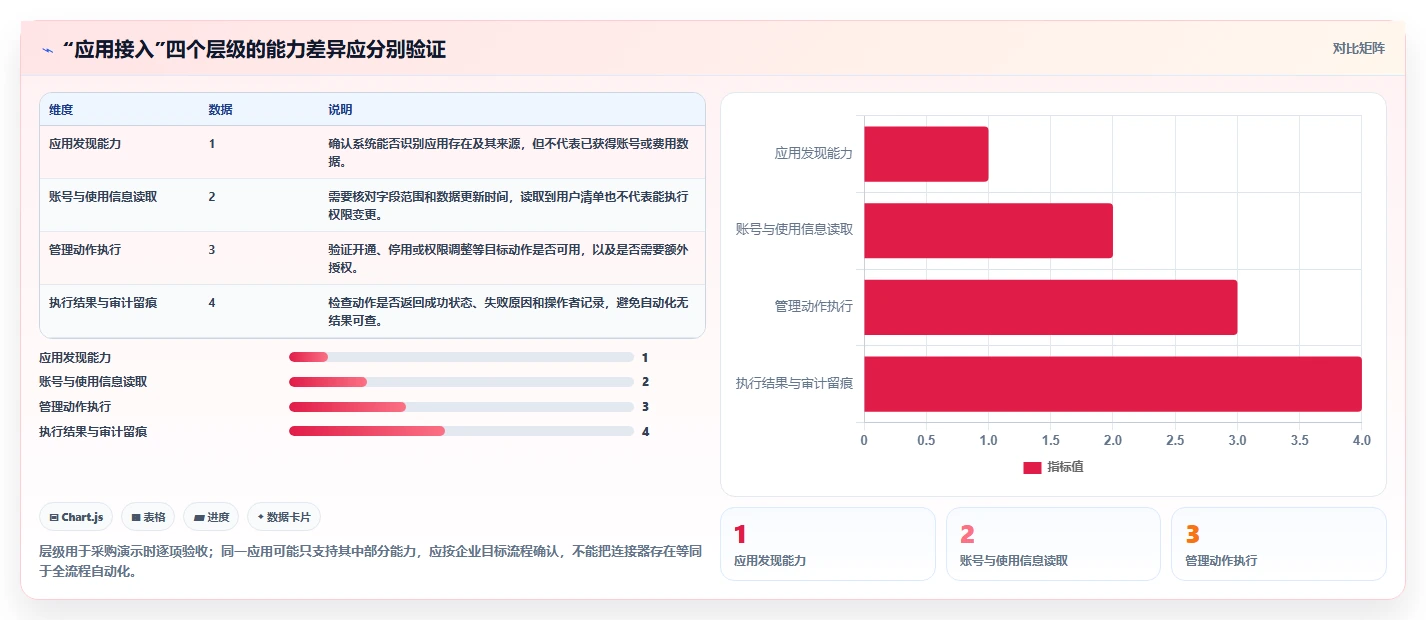Click description starting 确认系统能否识别应用存在
Image resolution: width=1426 pixels, height=620 pixels.
508,152
